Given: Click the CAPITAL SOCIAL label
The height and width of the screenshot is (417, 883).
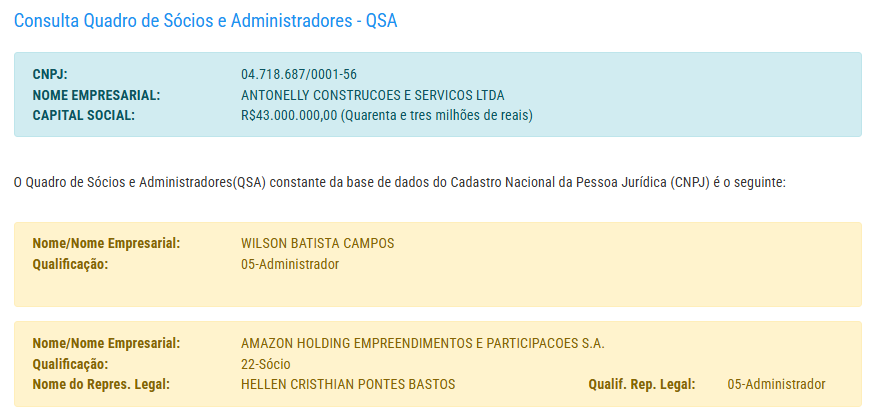Looking at the screenshot, I should tap(83, 115).
